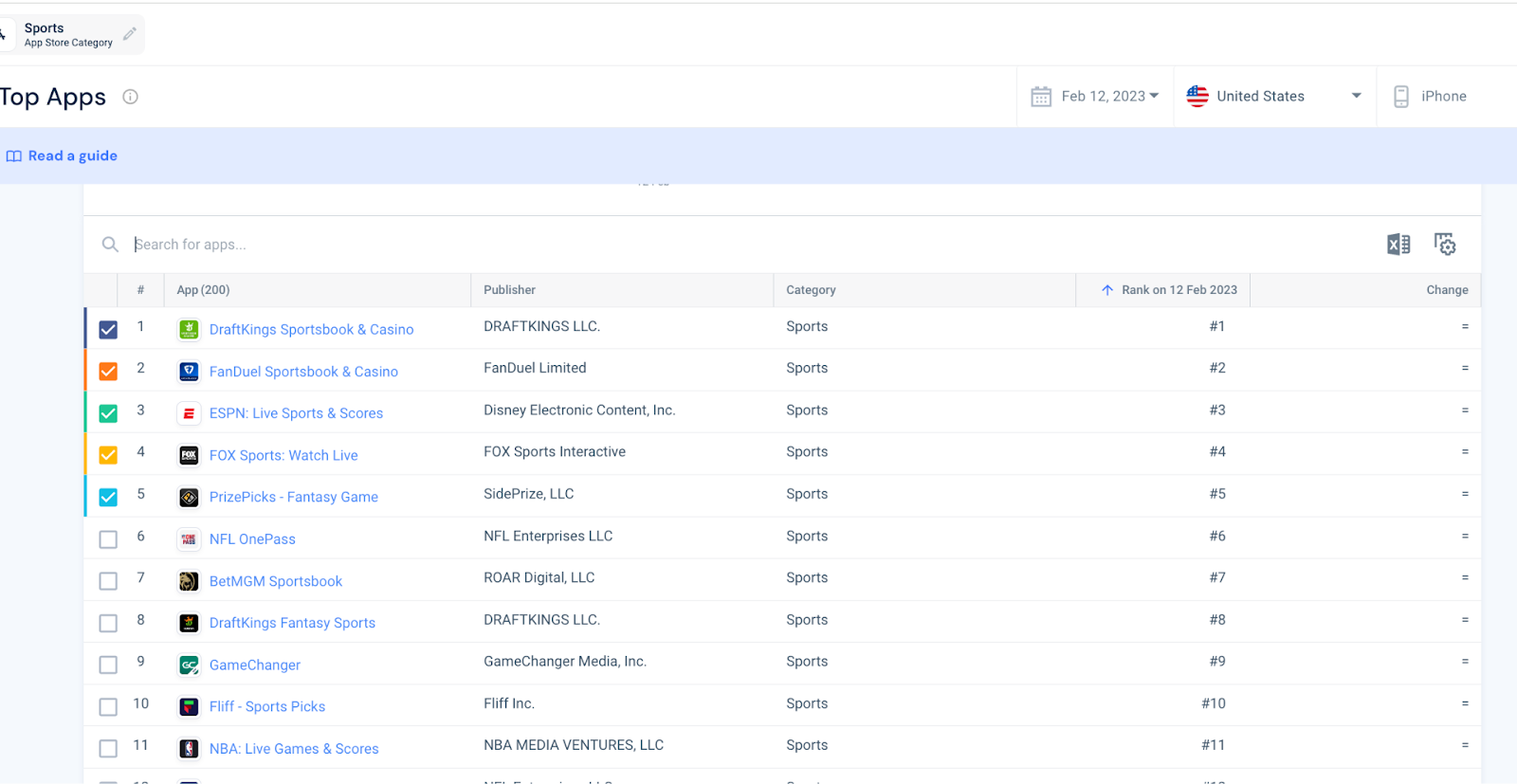Viewport: 1517px width, 784px height.
Task: Open the FOX Sports: Watch Live link
Action: pyautogui.click(x=283, y=455)
